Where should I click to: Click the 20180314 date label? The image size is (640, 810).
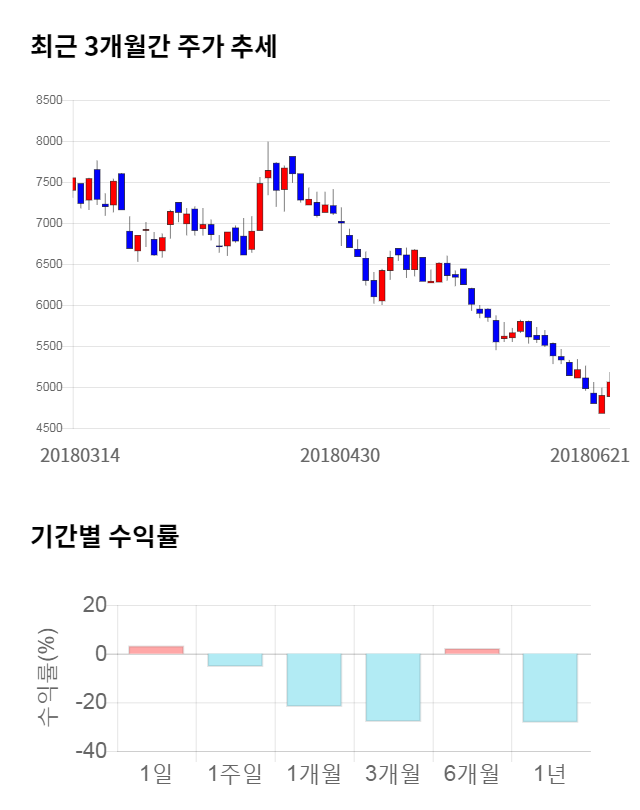click(80, 455)
